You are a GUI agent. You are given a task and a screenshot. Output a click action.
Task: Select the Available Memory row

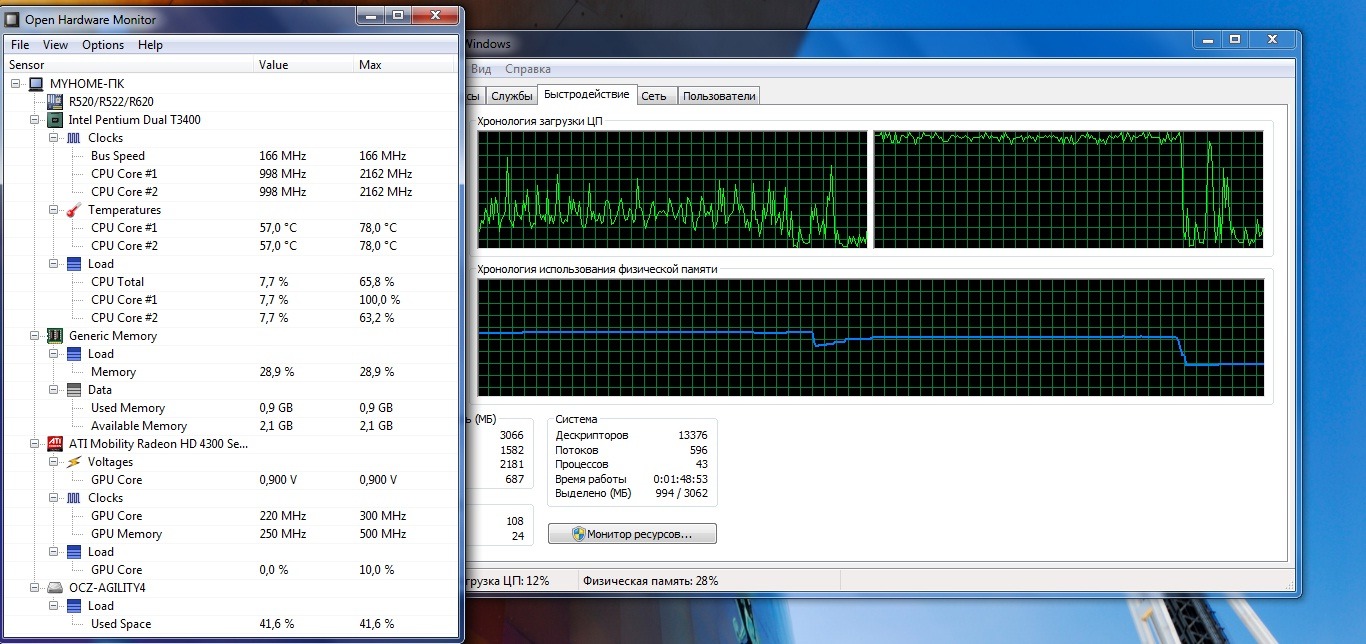pos(231,426)
